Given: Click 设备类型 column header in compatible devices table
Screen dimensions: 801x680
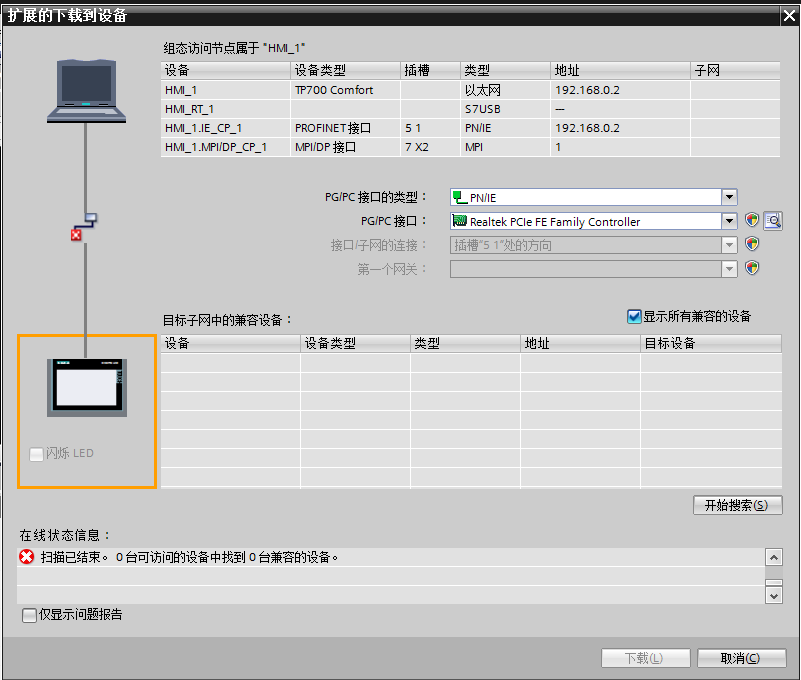Looking at the screenshot, I should tap(355, 343).
